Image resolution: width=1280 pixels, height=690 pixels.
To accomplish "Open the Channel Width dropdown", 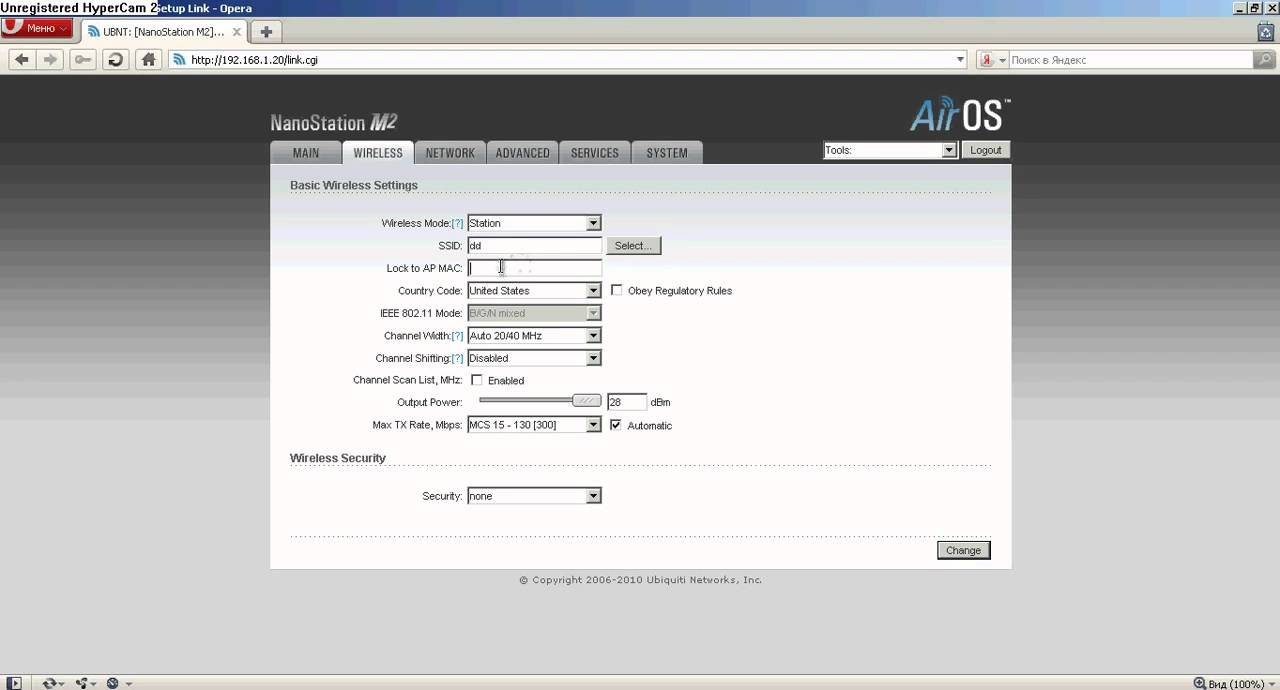I will [534, 336].
